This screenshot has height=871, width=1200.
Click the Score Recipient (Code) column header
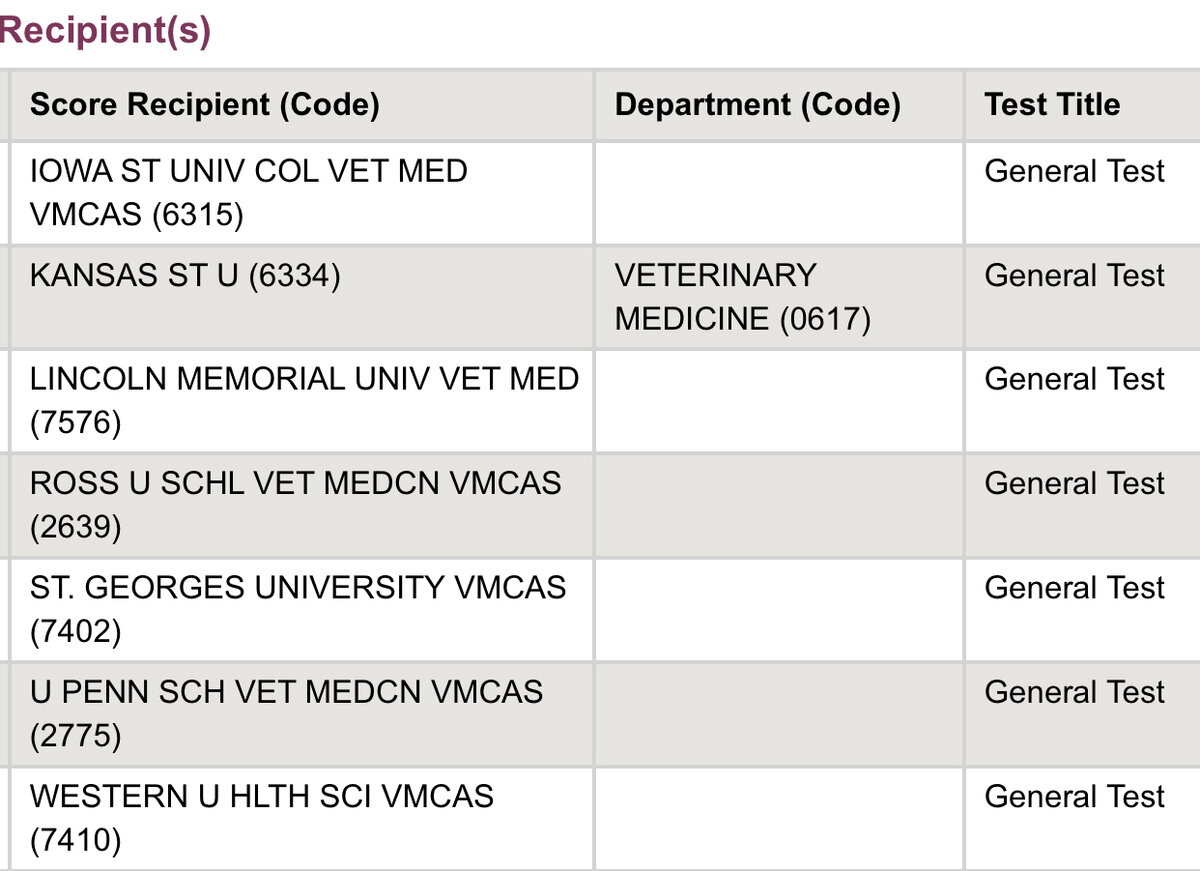pos(204,105)
